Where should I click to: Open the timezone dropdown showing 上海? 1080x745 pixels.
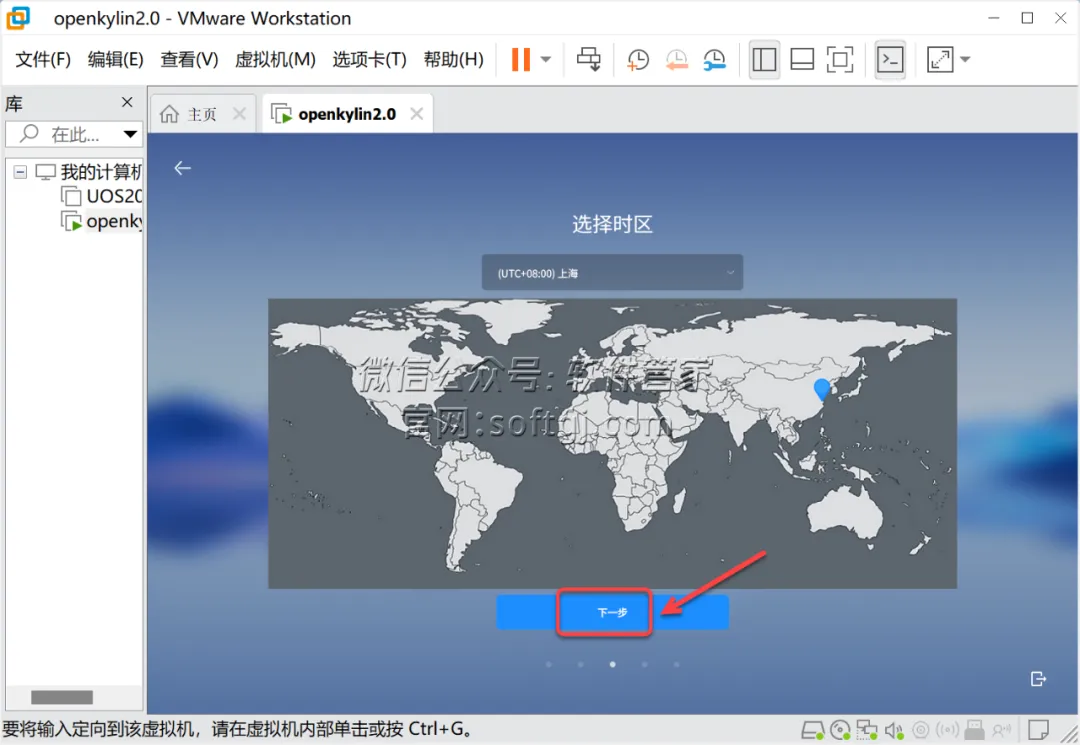pyautogui.click(x=612, y=273)
